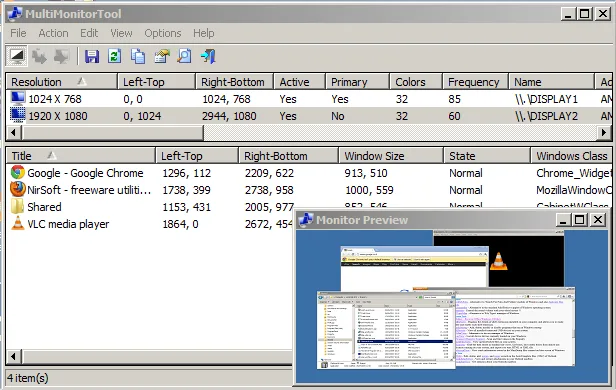The image size is (616, 390).
Task: Click the Refresh green arrows icon
Action: [x=114, y=57]
